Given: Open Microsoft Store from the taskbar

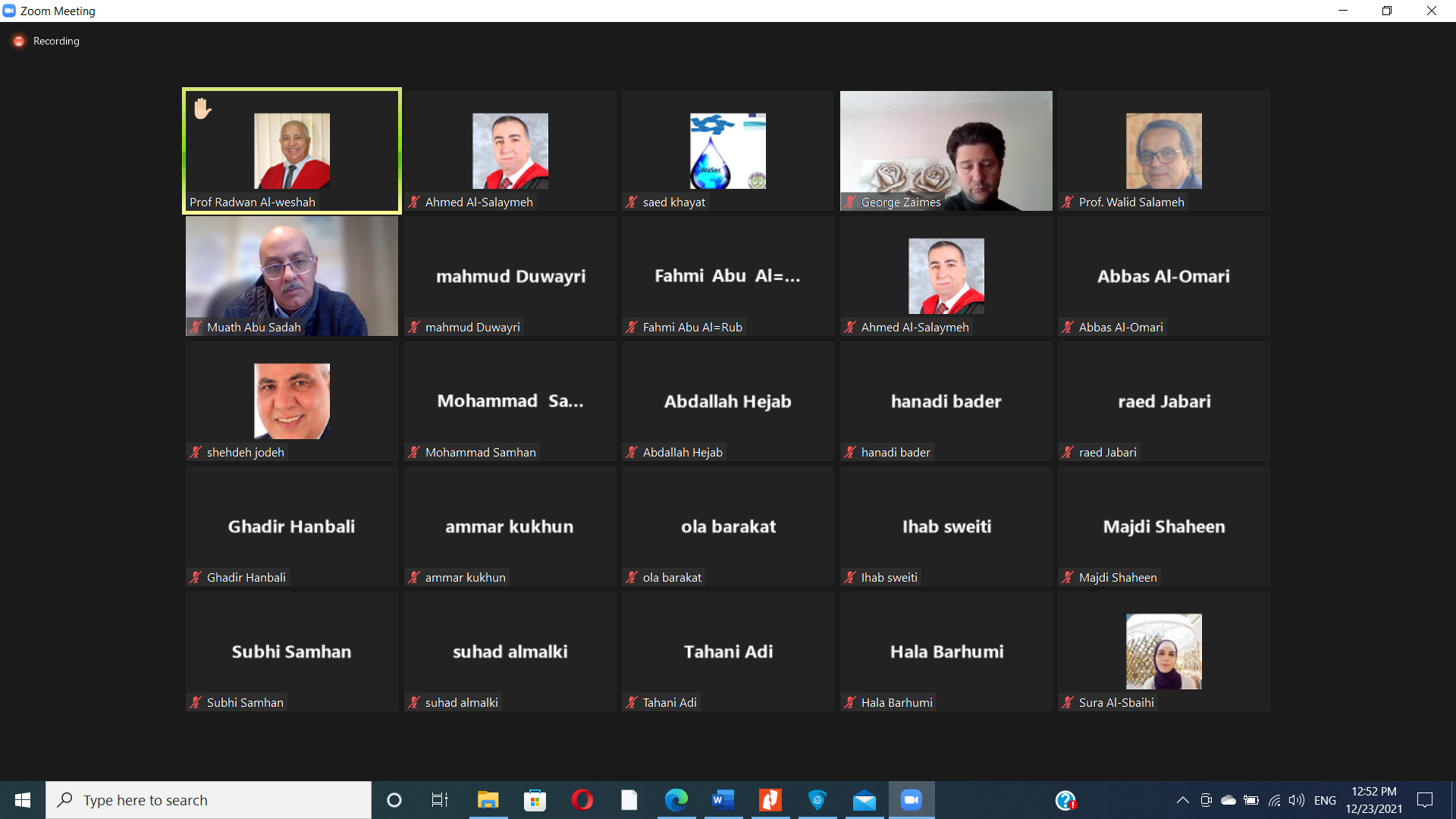Looking at the screenshot, I should click(x=535, y=800).
